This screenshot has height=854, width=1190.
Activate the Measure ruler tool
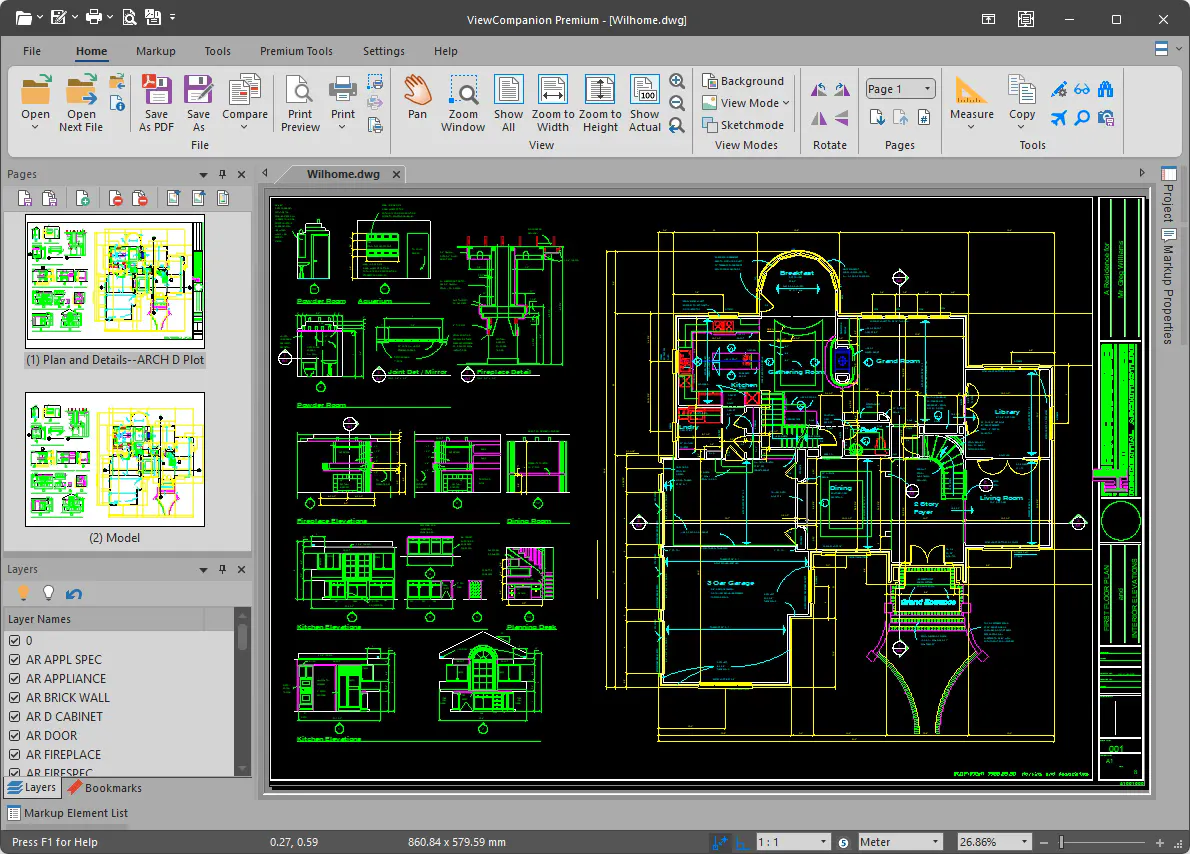click(x=971, y=102)
